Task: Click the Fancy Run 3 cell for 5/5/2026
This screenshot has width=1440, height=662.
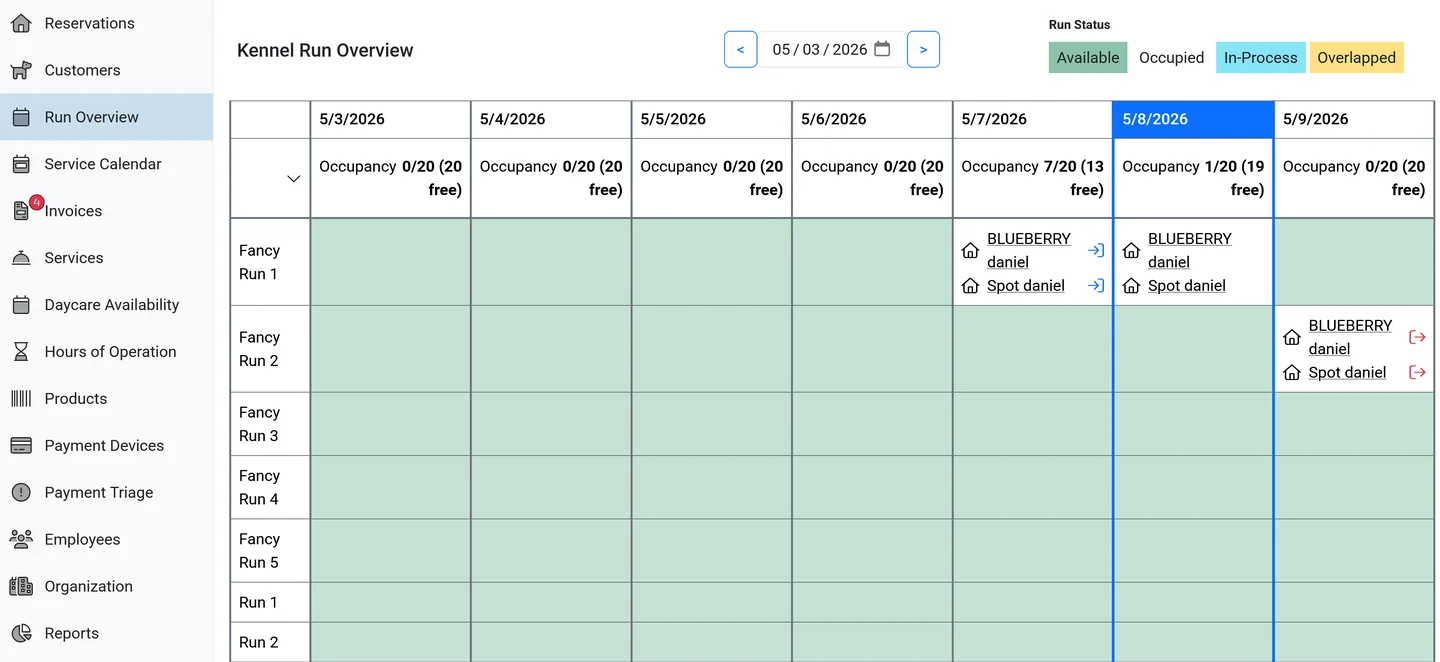Action: pos(712,424)
